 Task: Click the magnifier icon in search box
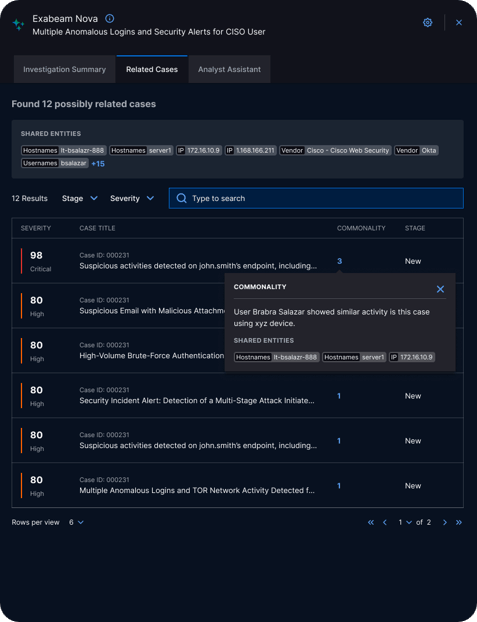tap(181, 198)
